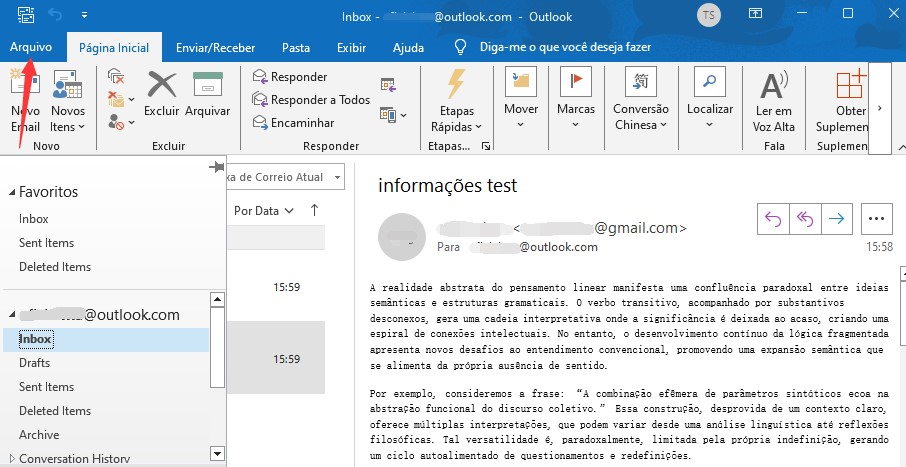Click reply all arrows in reading pane
906x467 pixels.
point(805,218)
